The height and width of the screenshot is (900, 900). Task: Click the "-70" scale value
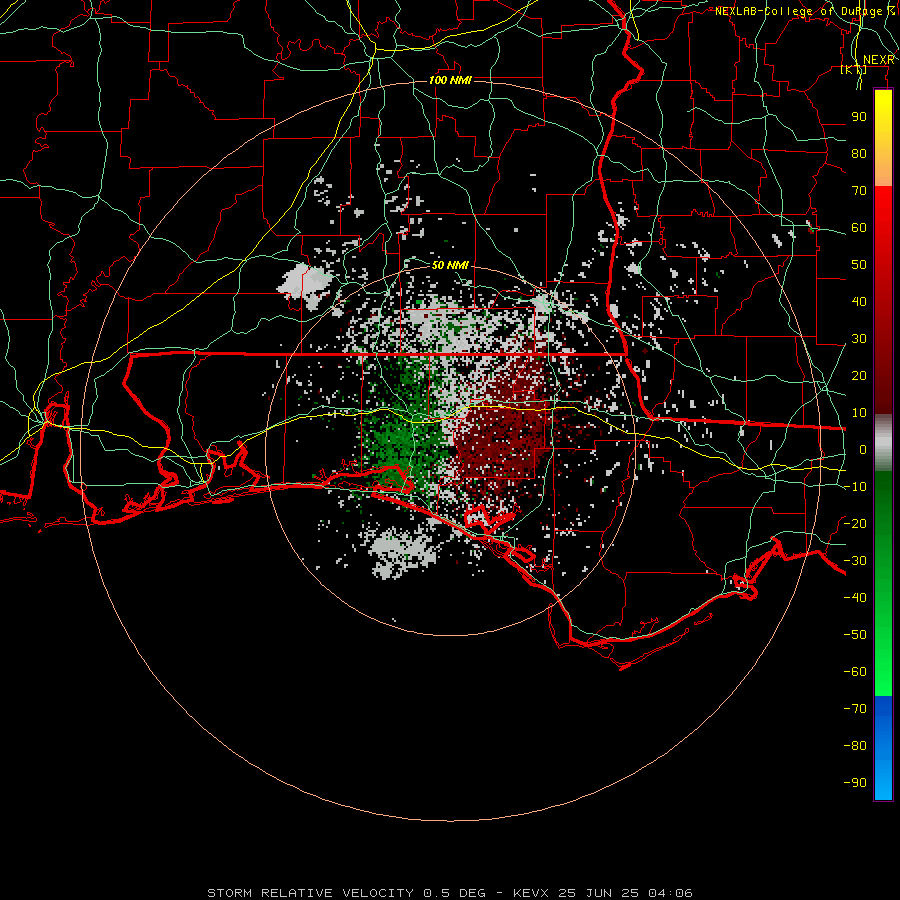click(x=855, y=709)
